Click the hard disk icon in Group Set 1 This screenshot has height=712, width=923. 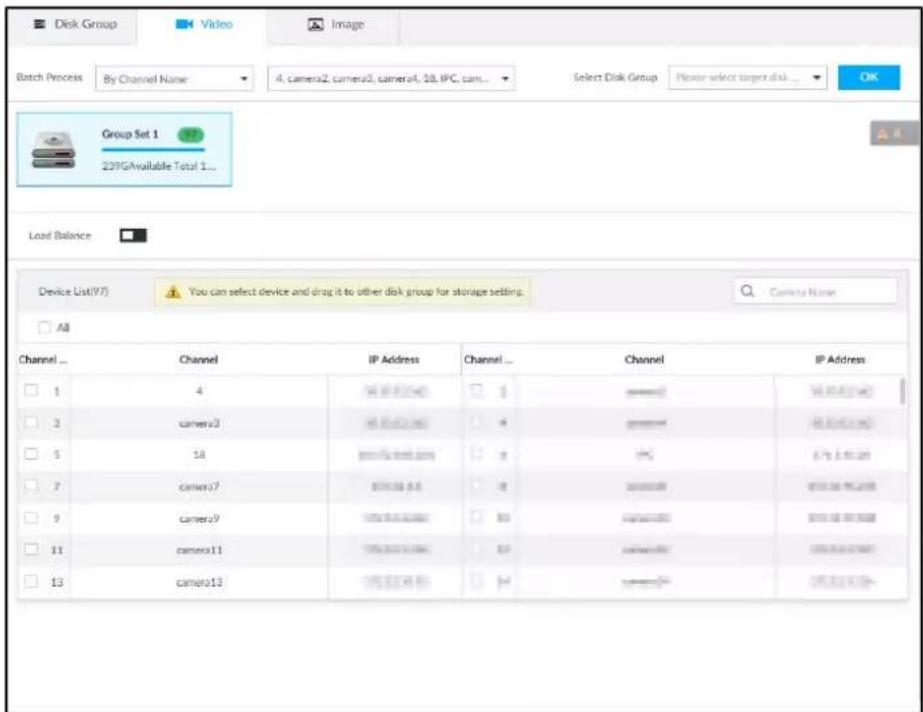(53, 150)
